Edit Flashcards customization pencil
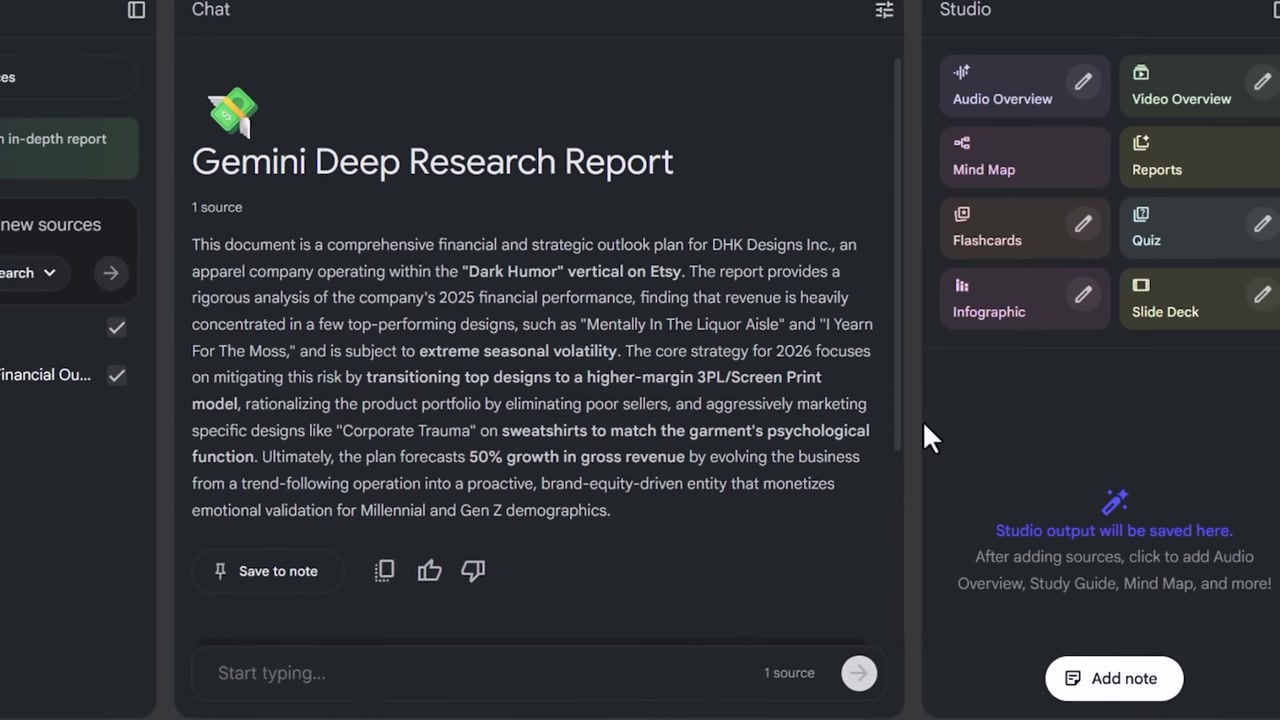Screen dimensions: 1280x720 1083,225
